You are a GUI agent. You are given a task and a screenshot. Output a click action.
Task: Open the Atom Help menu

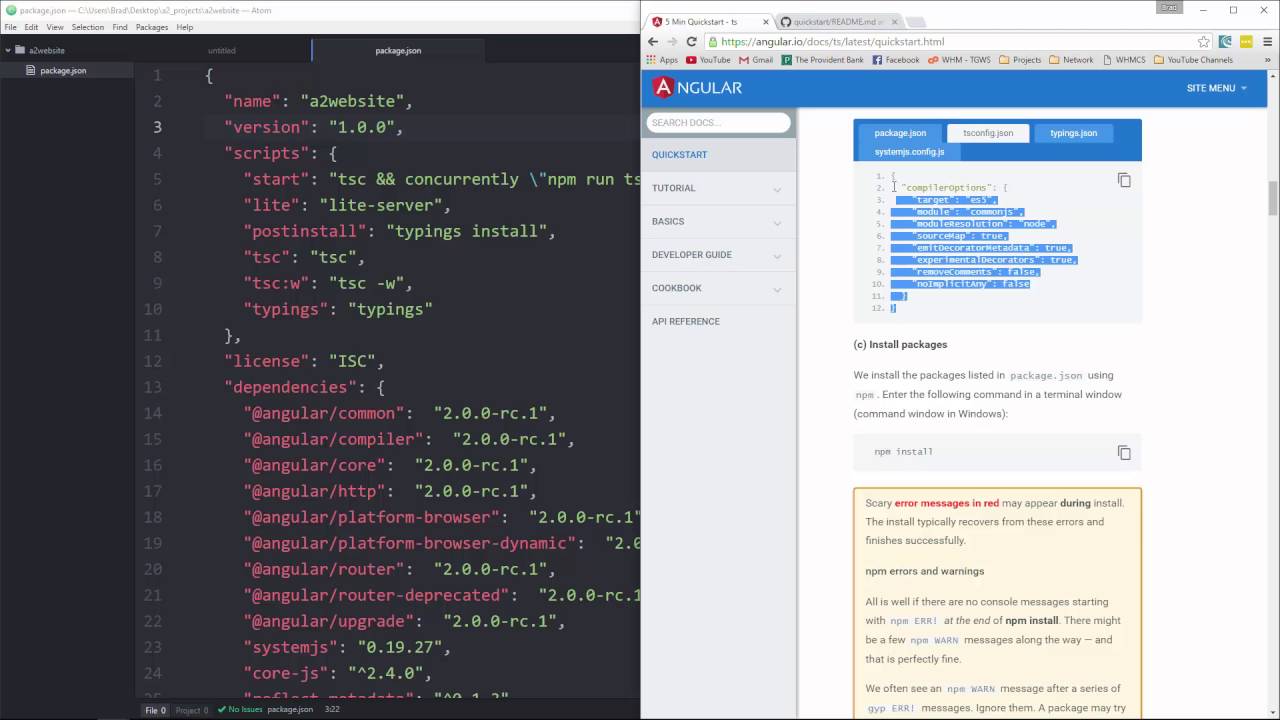(x=185, y=27)
